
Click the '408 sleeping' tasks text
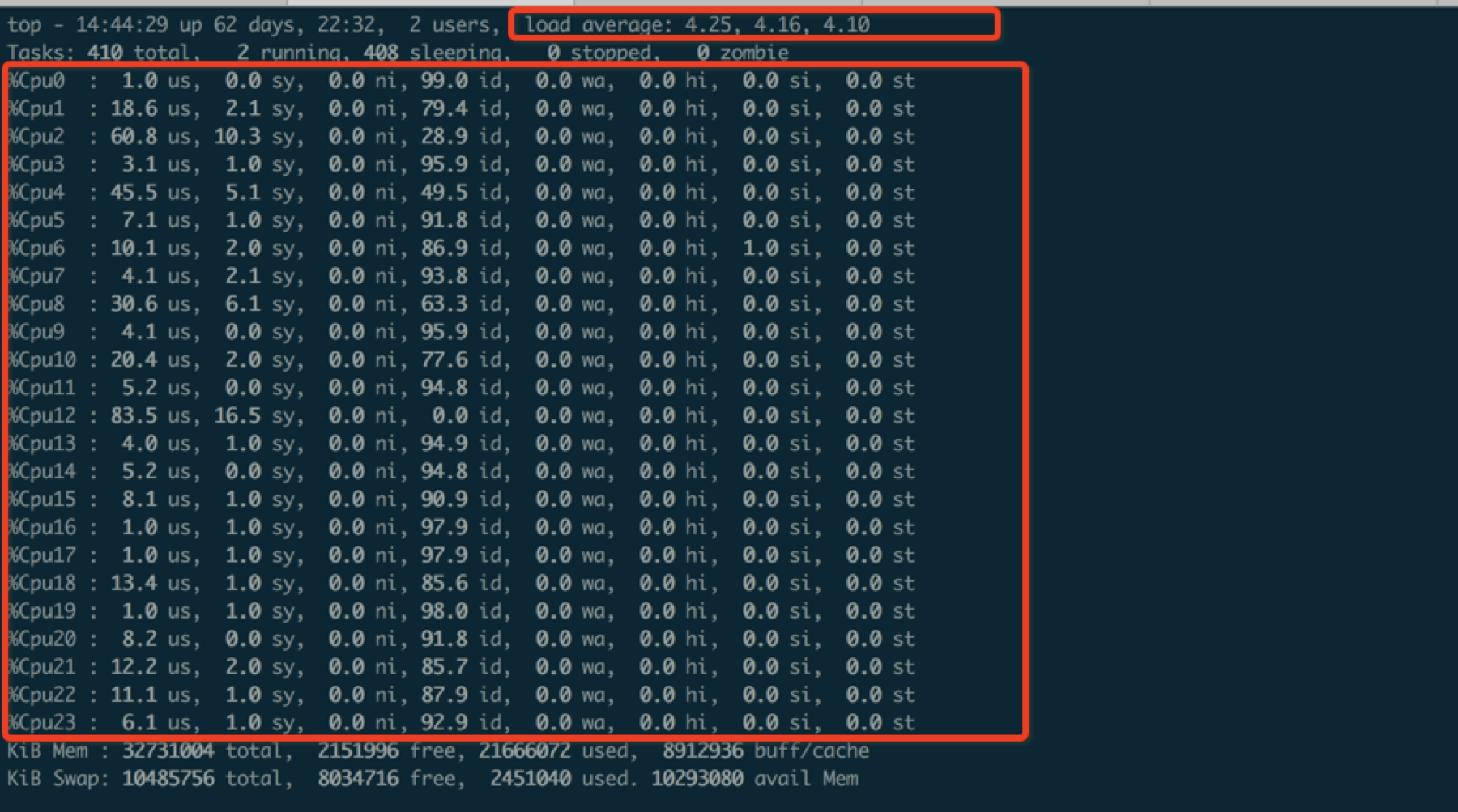[x=433, y=53]
